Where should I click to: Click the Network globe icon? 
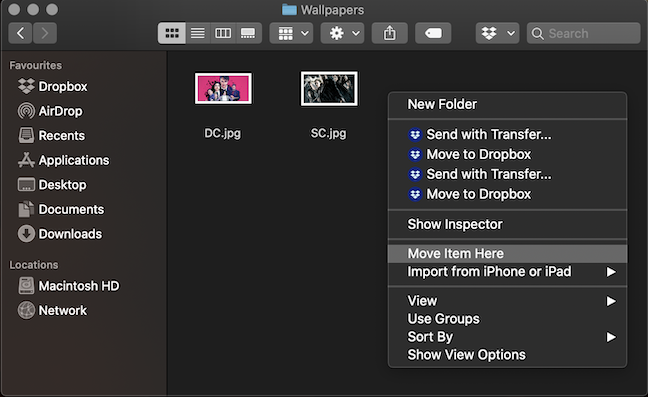tap(26, 310)
